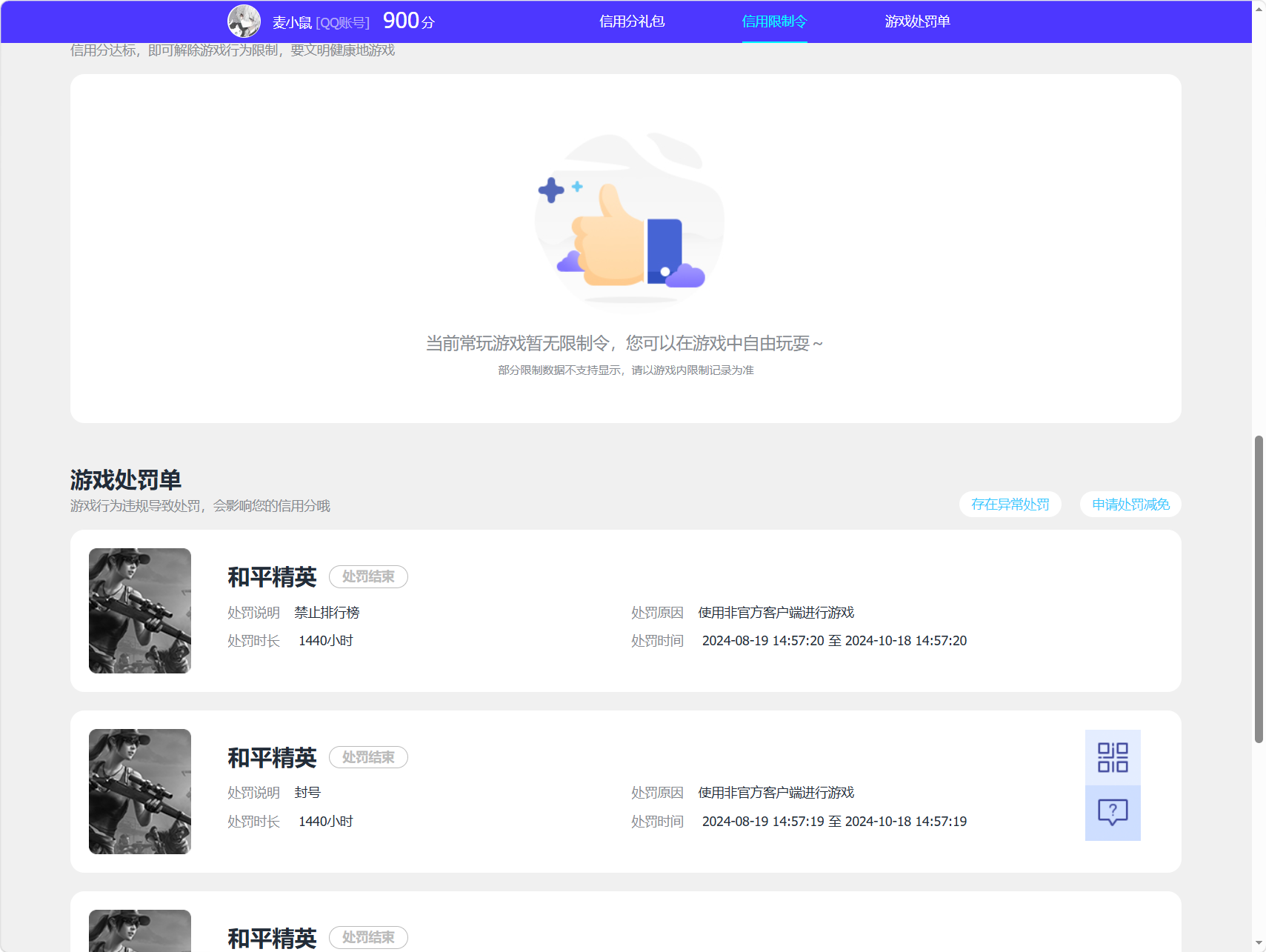This screenshot has height=952, width=1266.
Task: Click the 当前常玩游戏暂无限制令 message
Action: [x=624, y=343]
